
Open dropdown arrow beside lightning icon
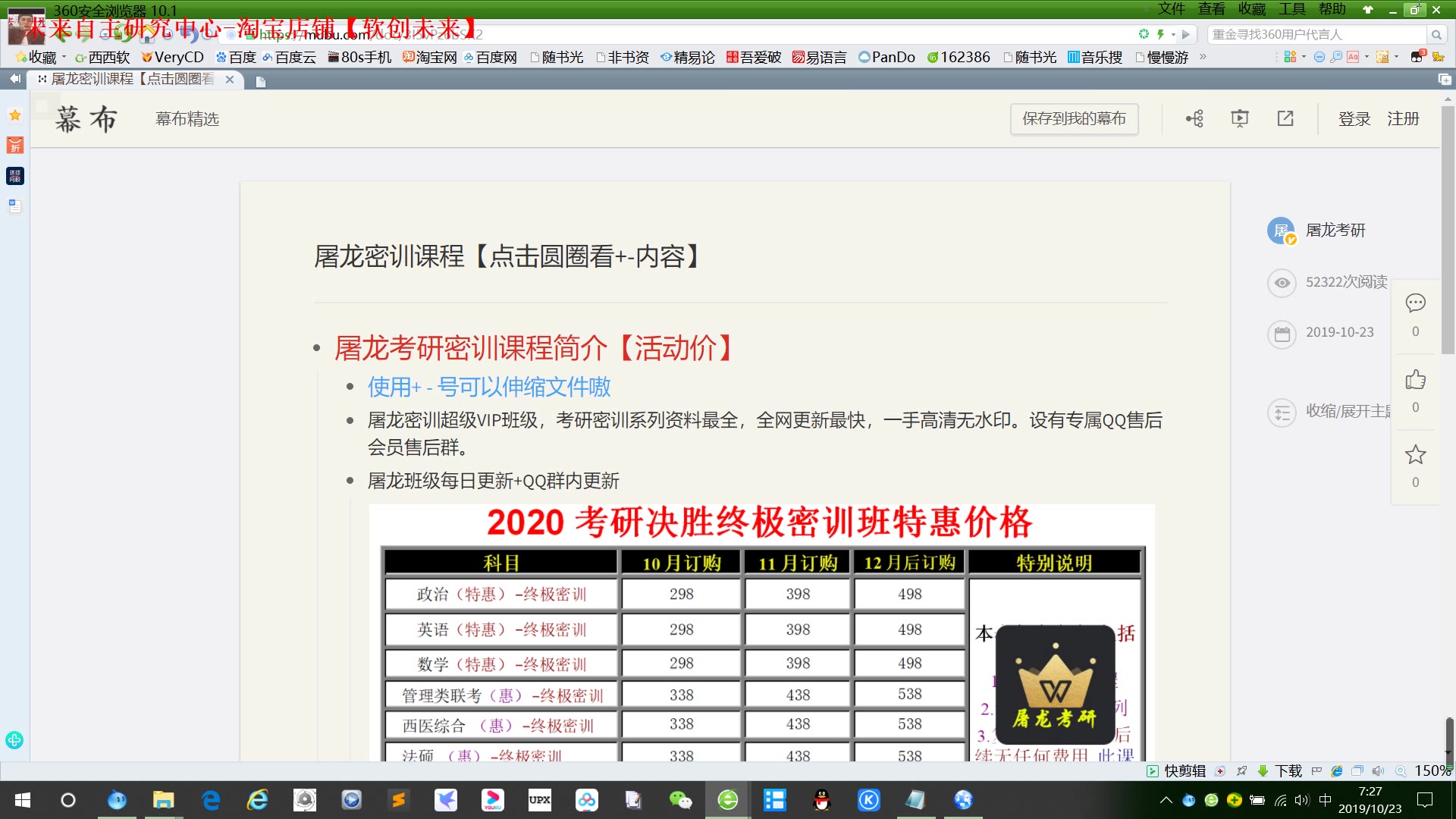(1173, 34)
